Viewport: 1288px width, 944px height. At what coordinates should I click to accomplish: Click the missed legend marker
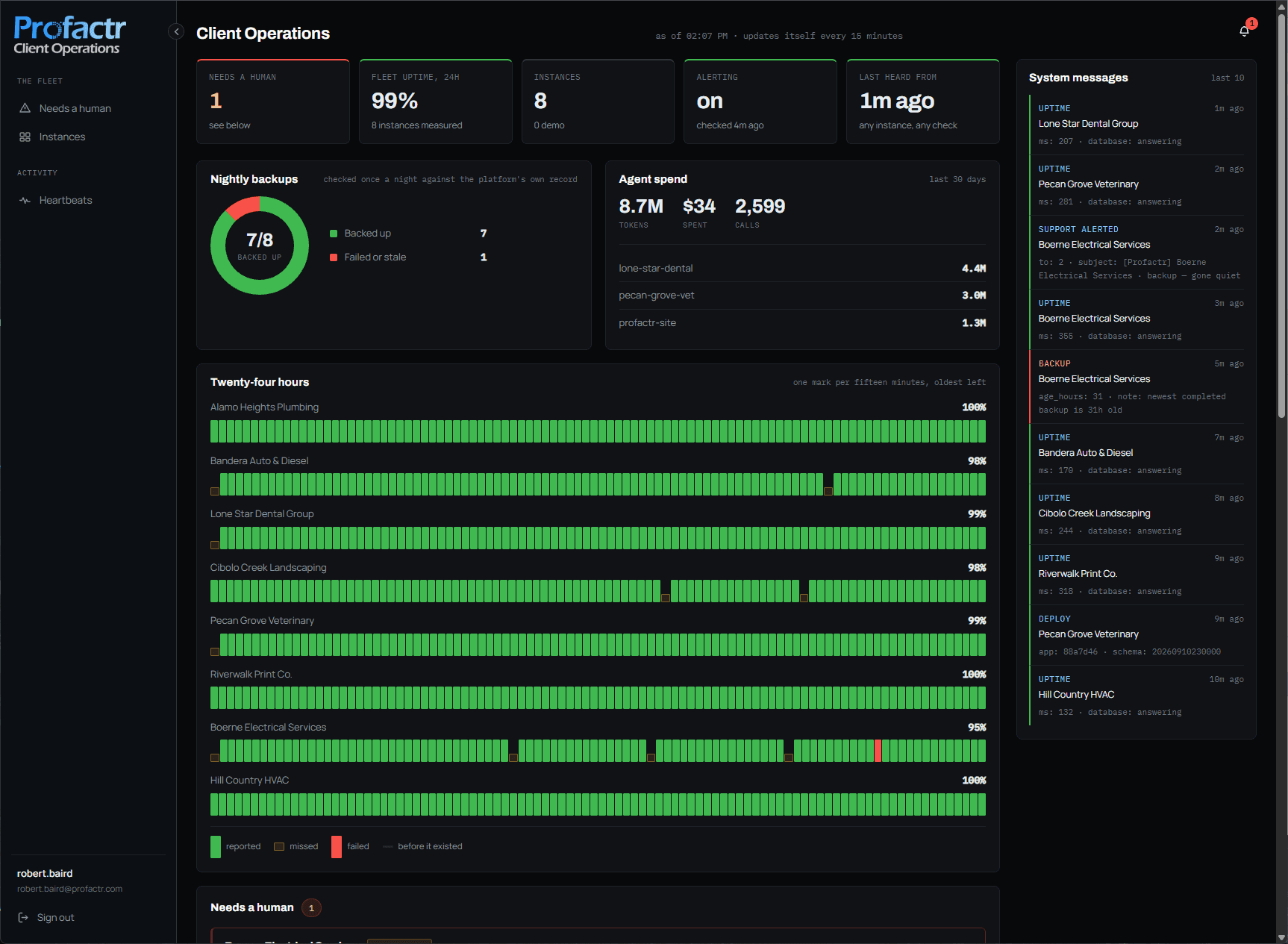[279, 847]
